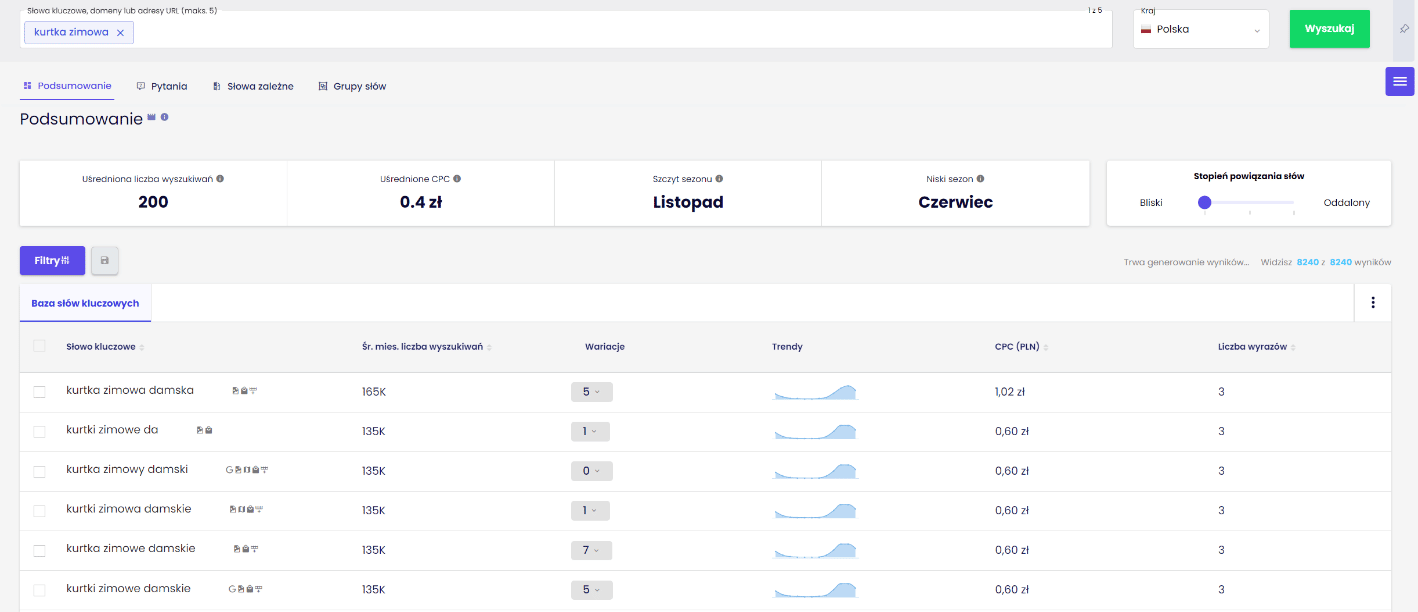Viewport: 1418px width, 612px height.
Task: Switch to the Pytania tab
Action: coord(162,86)
